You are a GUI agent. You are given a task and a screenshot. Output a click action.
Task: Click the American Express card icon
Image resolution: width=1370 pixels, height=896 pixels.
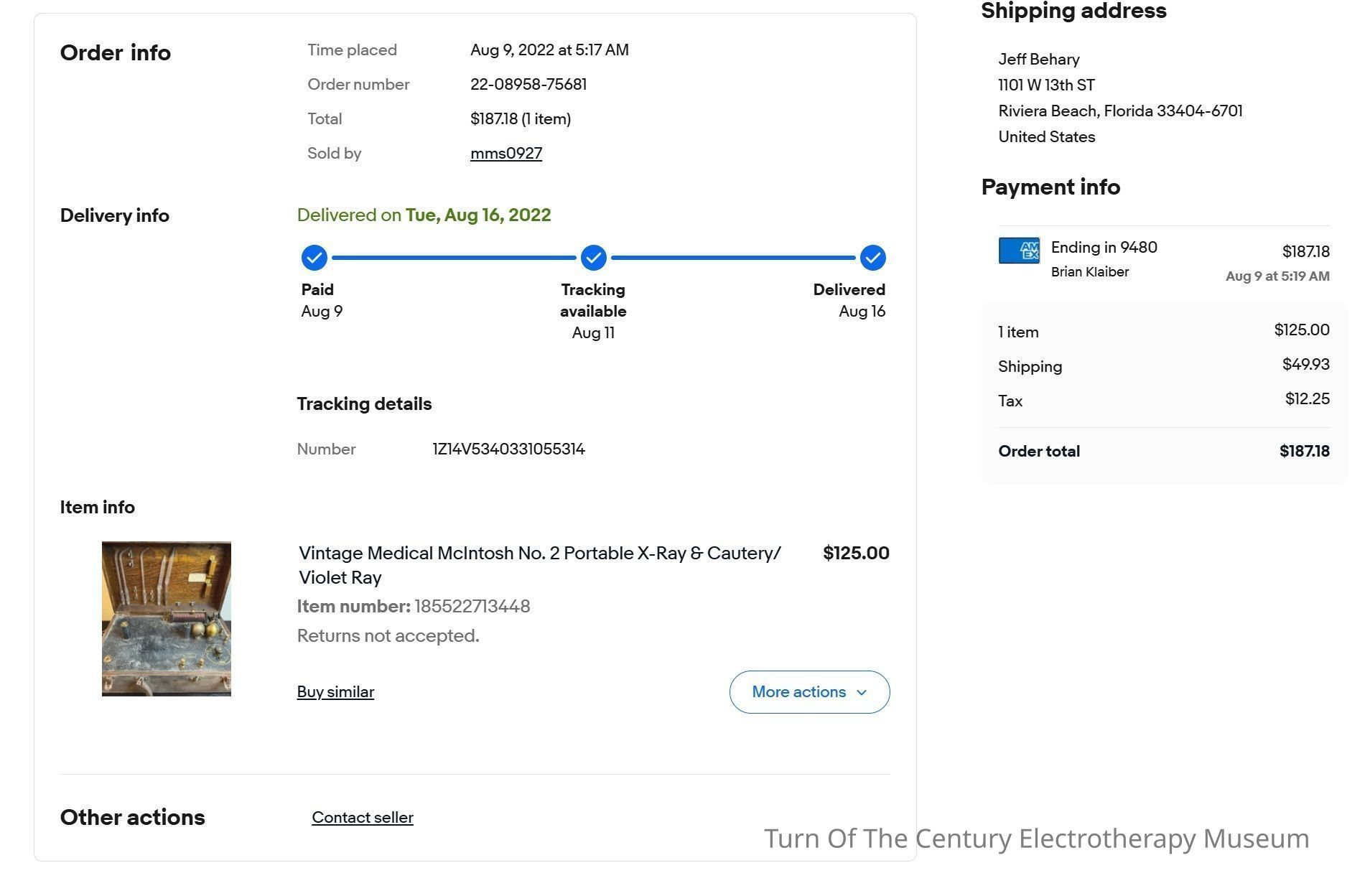pyautogui.click(x=1019, y=251)
